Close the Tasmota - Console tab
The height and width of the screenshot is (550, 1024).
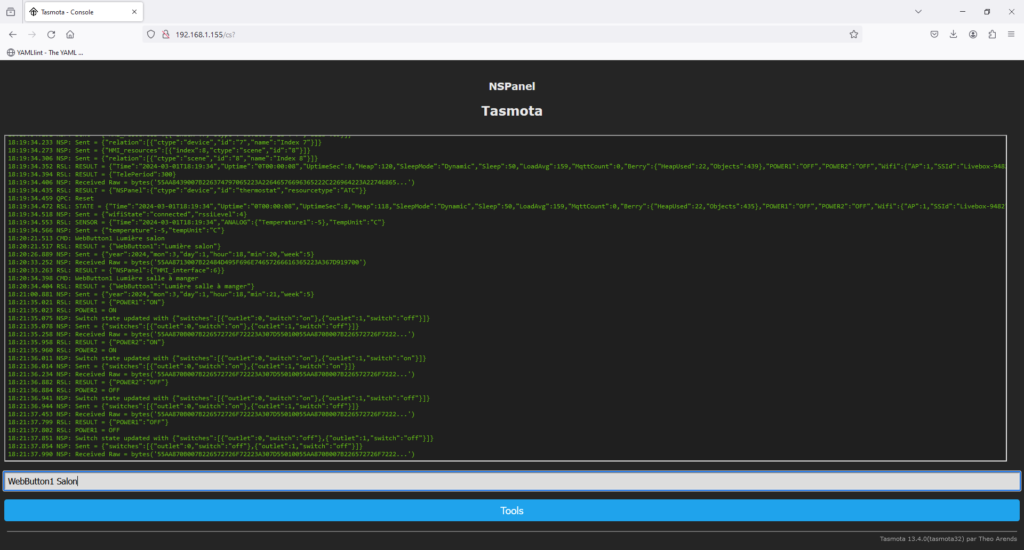134,12
